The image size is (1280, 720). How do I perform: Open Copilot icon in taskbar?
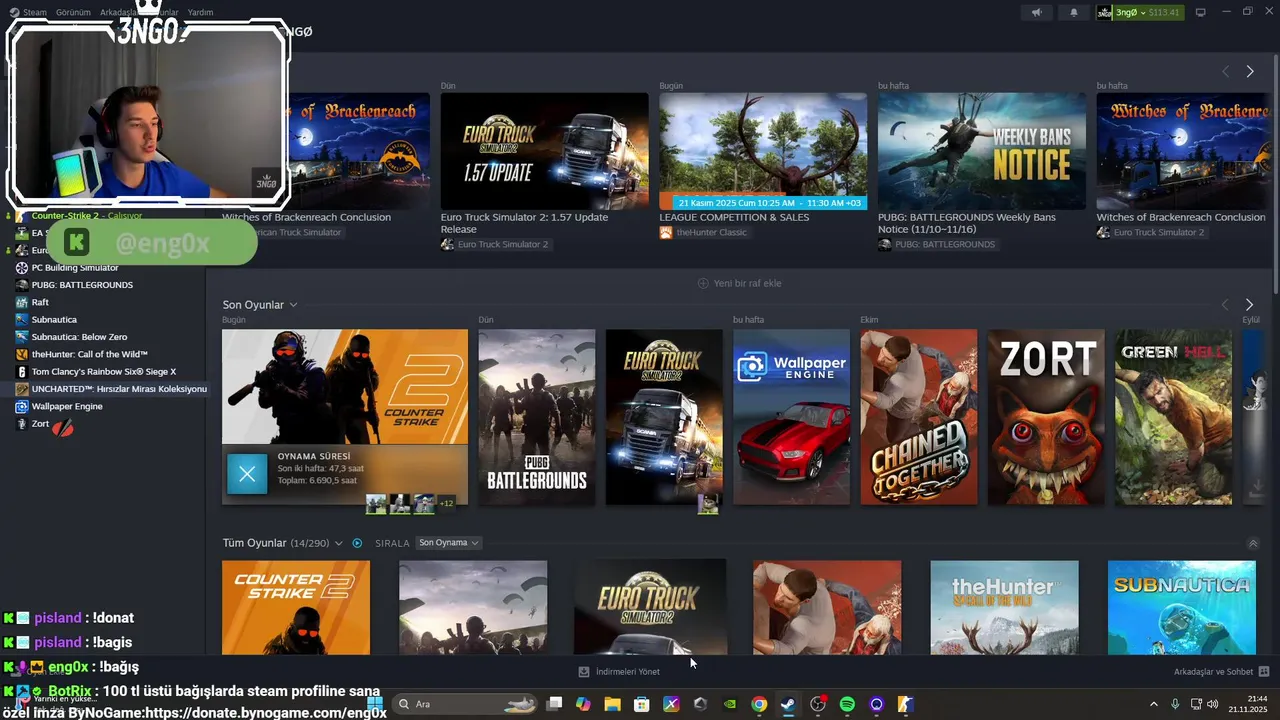pyautogui.click(x=583, y=704)
